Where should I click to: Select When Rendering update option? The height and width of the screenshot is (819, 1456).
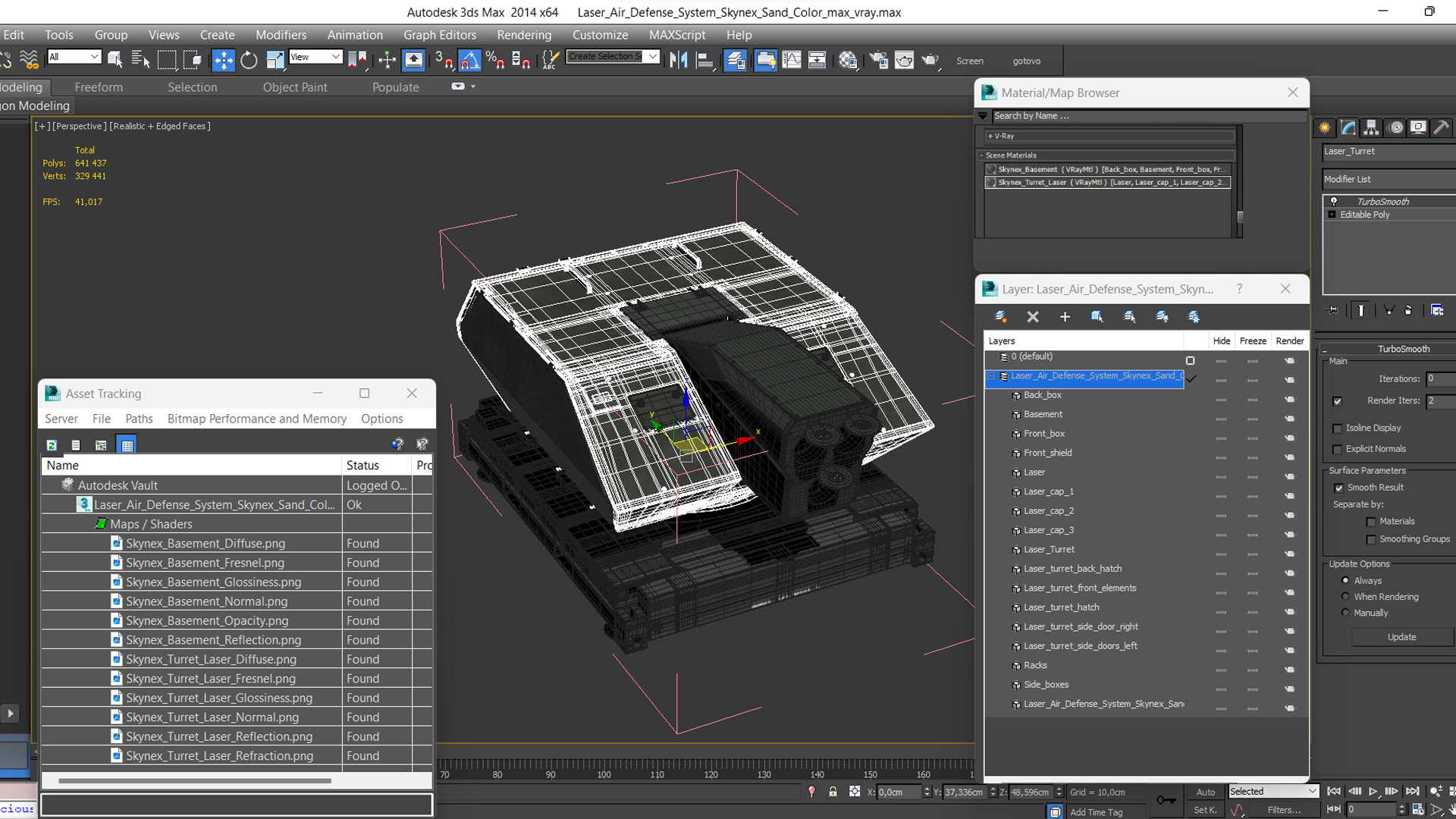pyautogui.click(x=1345, y=596)
